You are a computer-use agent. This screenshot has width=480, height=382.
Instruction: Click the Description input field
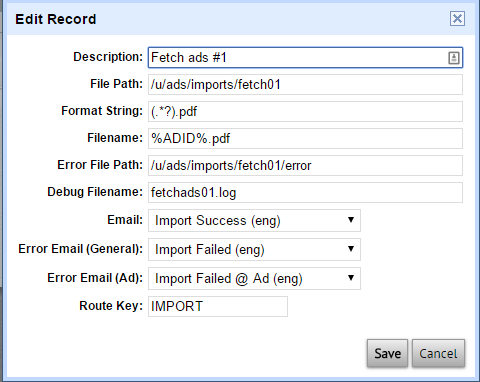click(x=305, y=58)
